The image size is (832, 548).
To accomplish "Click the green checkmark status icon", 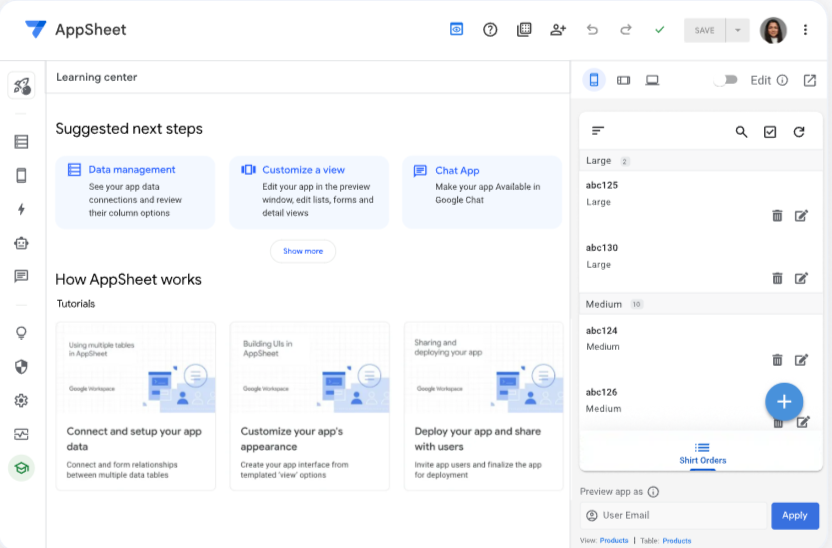I will [x=660, y=30].
